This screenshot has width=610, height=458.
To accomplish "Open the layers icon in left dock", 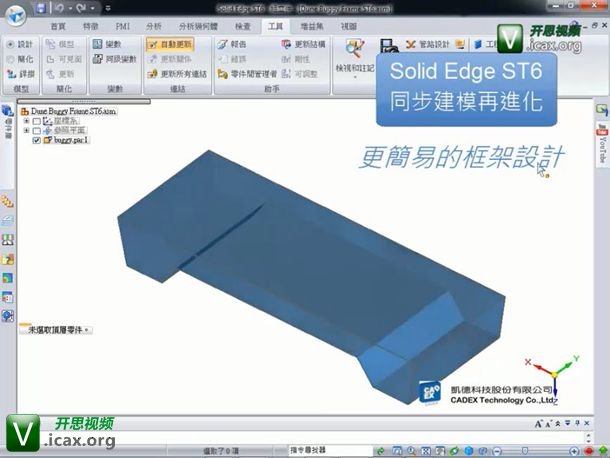I will click(7, 221).
